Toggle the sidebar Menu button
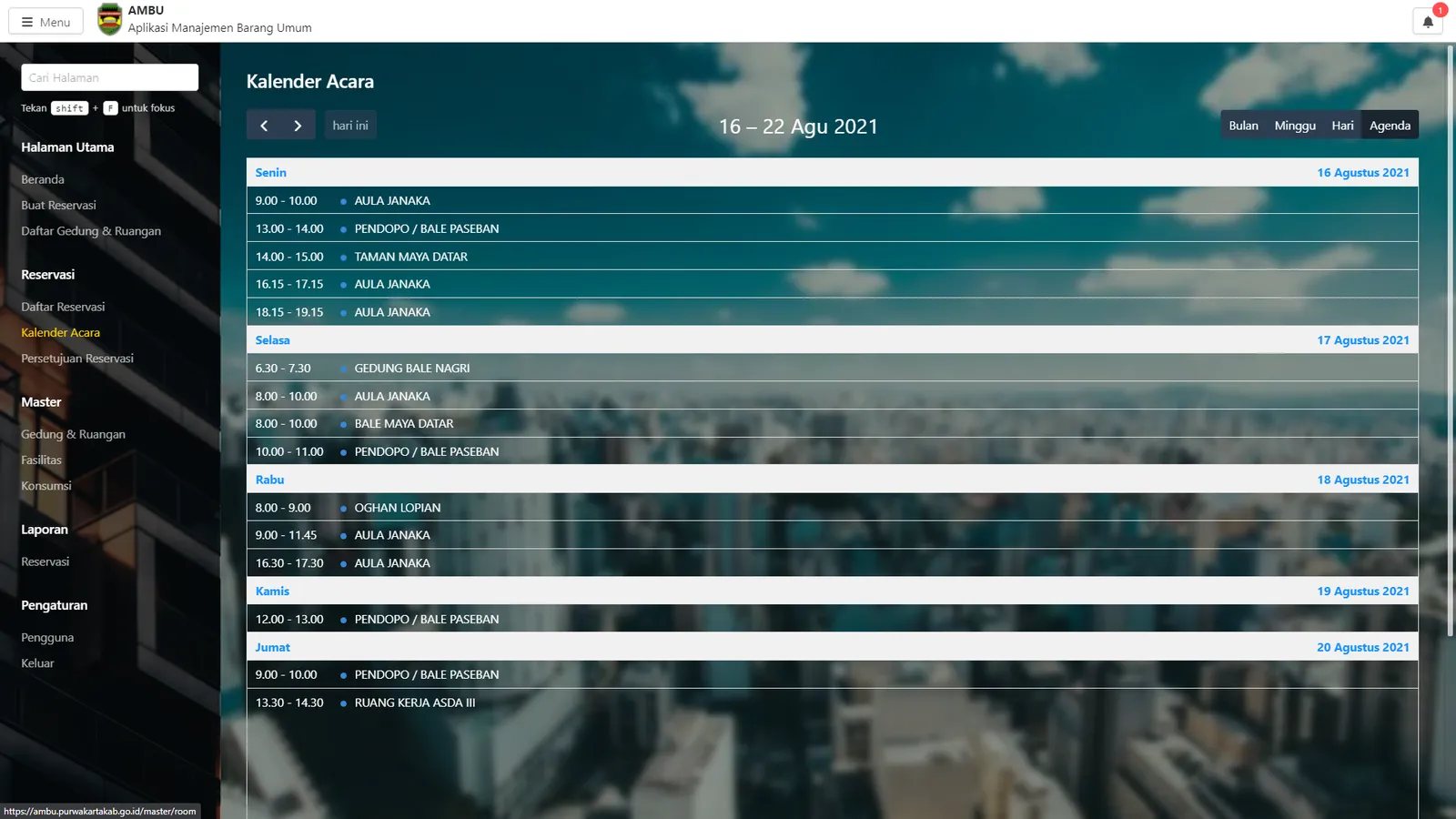 pos(45,21)
